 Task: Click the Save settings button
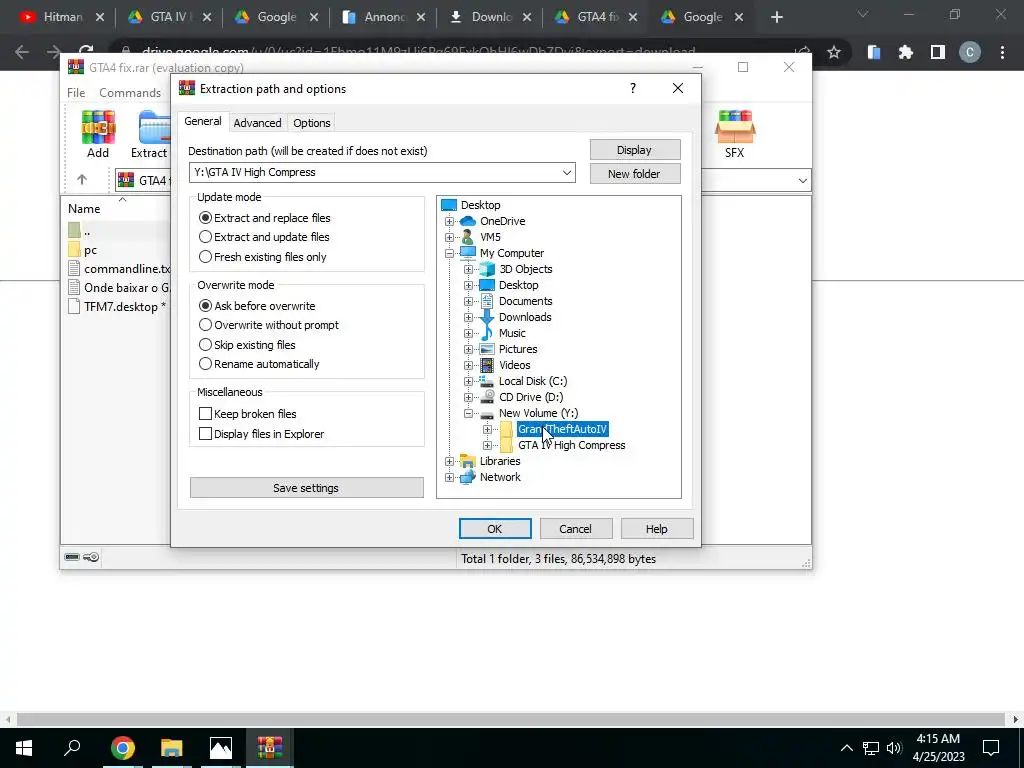point(306,488)
